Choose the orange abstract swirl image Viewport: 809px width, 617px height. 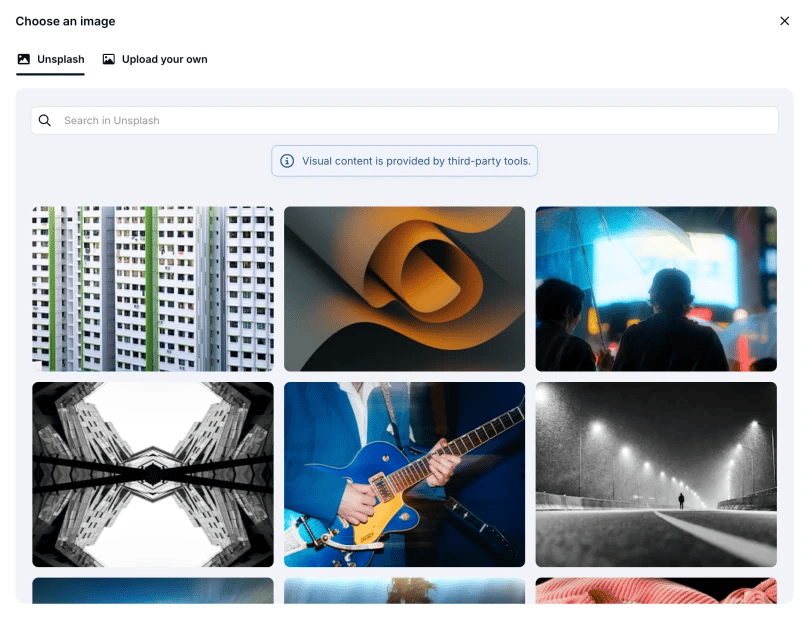[404, 288]
